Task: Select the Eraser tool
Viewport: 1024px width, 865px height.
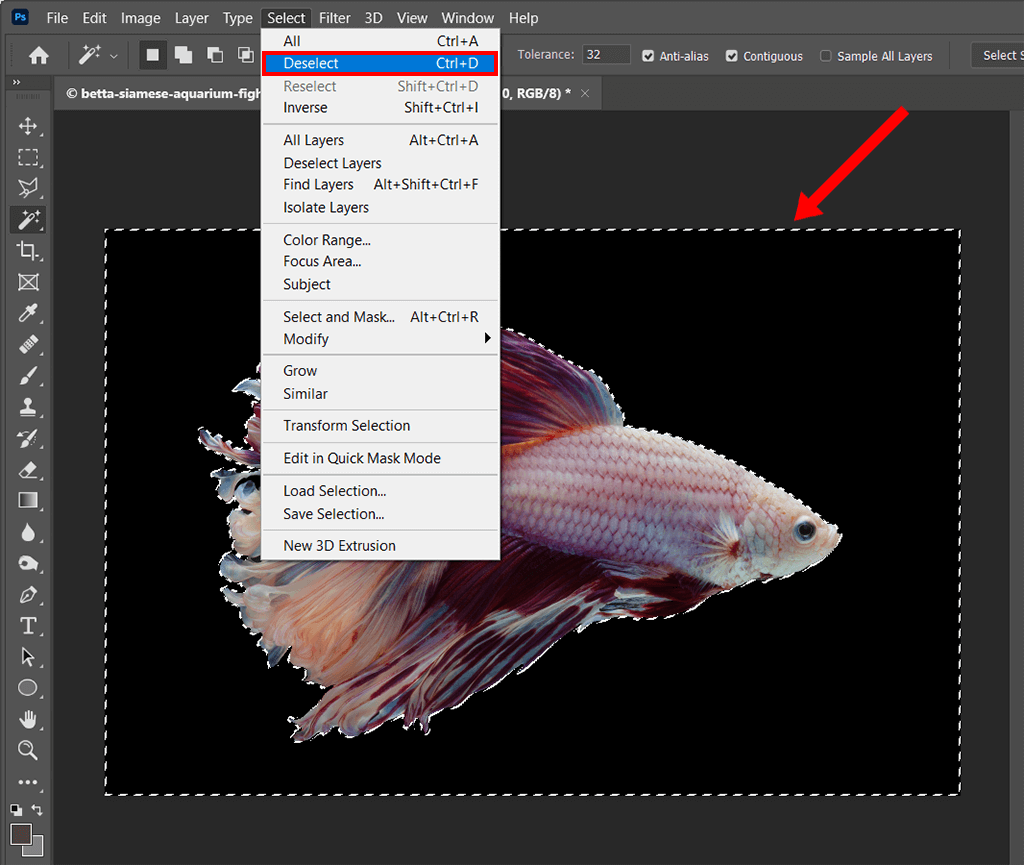Action: coord(27,469)
